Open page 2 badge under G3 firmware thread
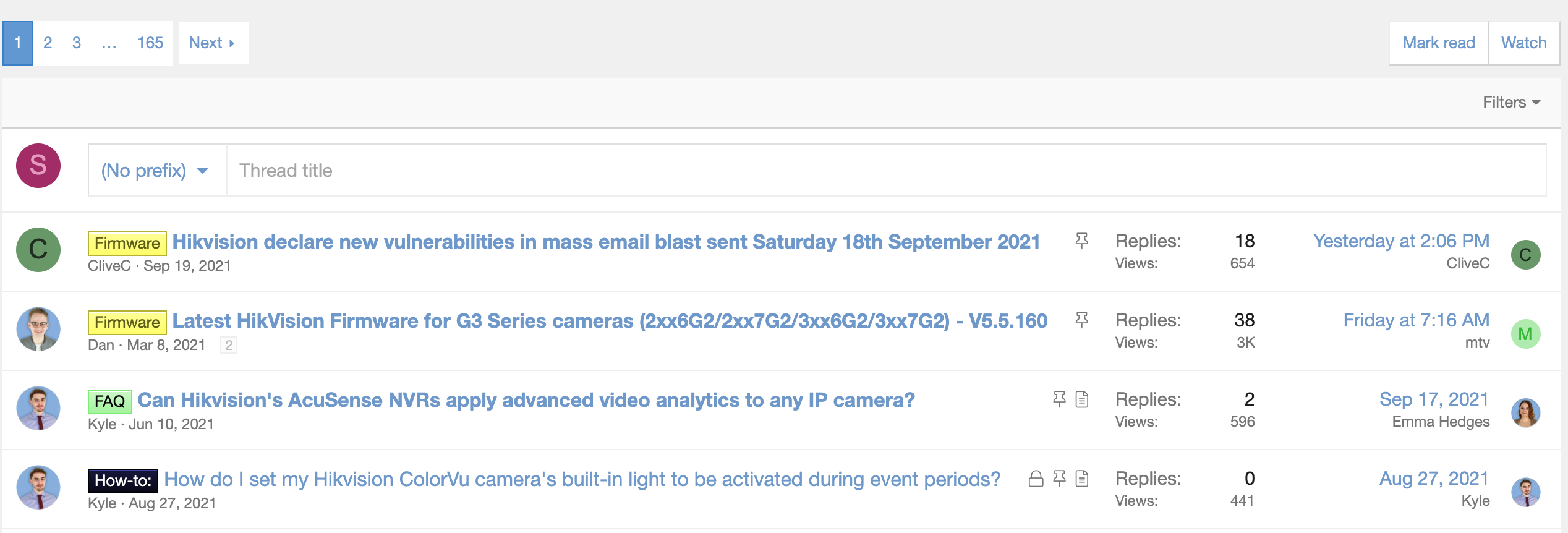Viewport: 1568px width, 533px height. click(x=229, y=345)
